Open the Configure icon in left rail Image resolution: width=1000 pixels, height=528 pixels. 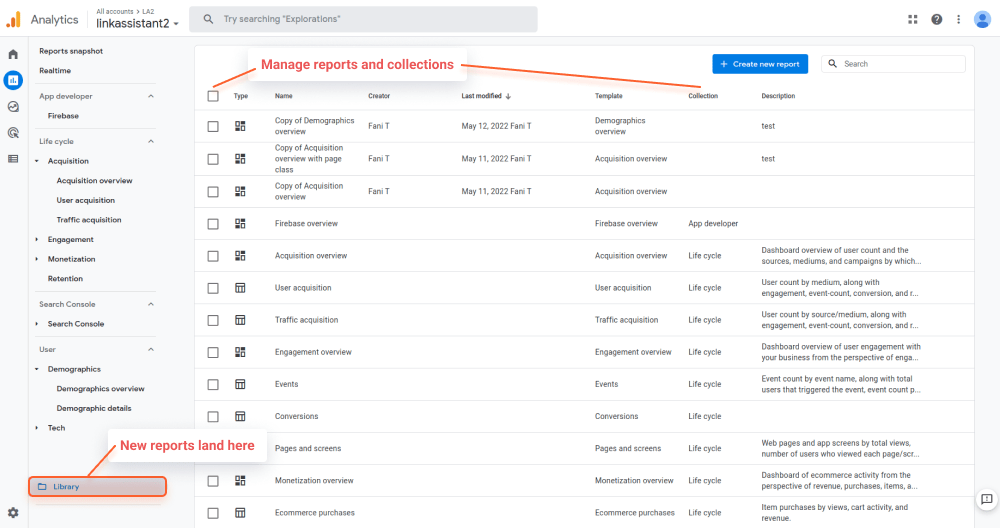13,158
